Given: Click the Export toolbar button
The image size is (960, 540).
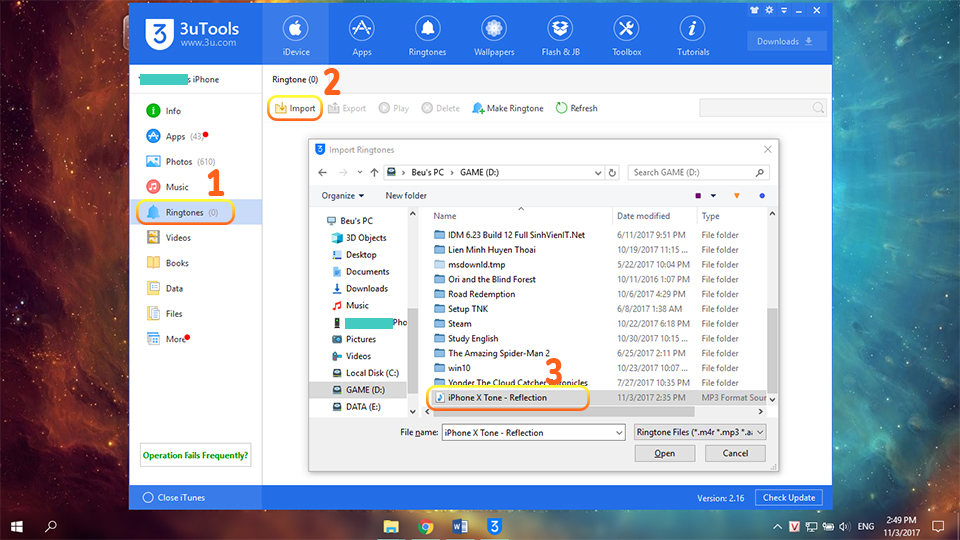Looking at the screenshot, I should (347, 108).
